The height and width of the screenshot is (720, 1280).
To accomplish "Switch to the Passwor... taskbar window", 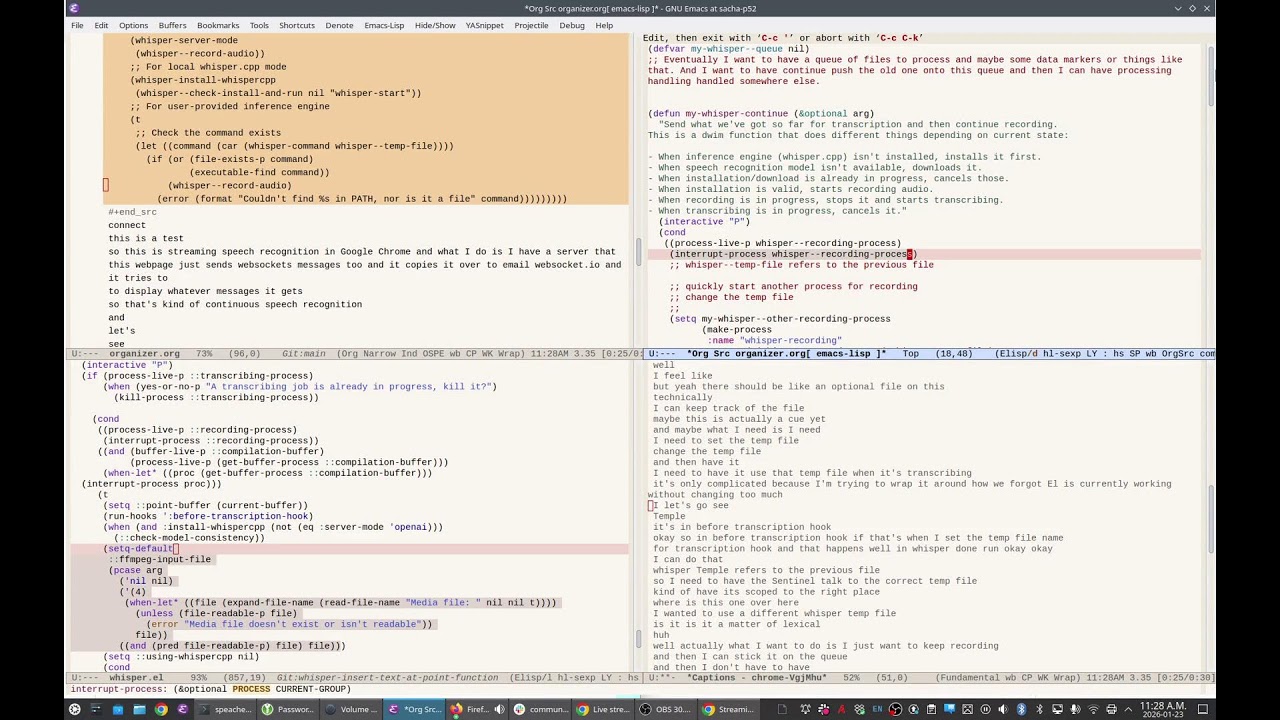I will point(288,709).
